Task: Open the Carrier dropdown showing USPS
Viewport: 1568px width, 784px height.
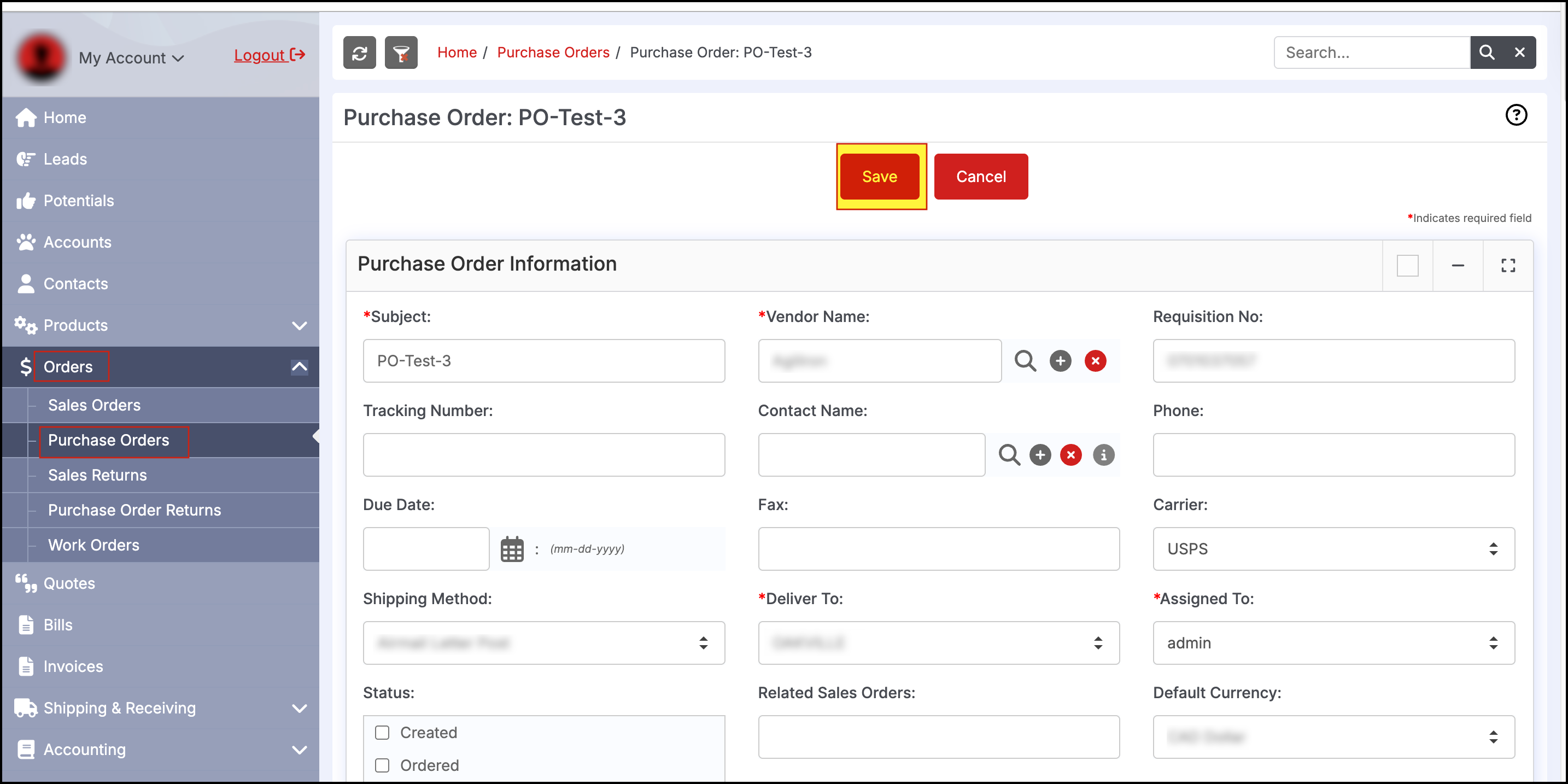Action: tap(1333, 549)
